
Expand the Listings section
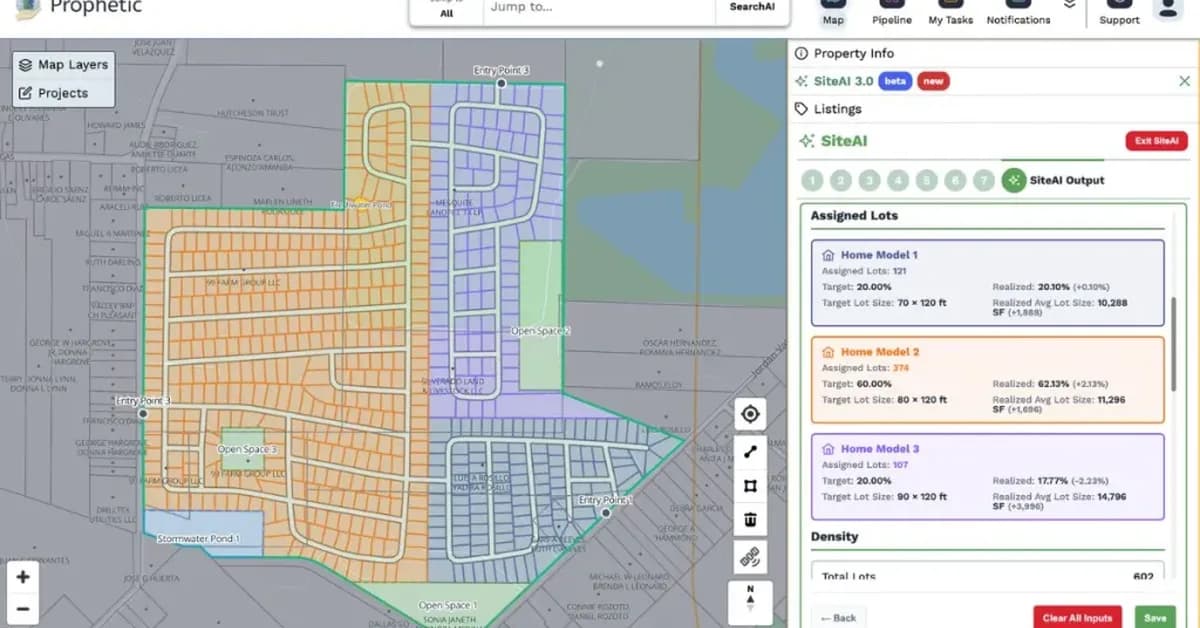pos(994,109)
